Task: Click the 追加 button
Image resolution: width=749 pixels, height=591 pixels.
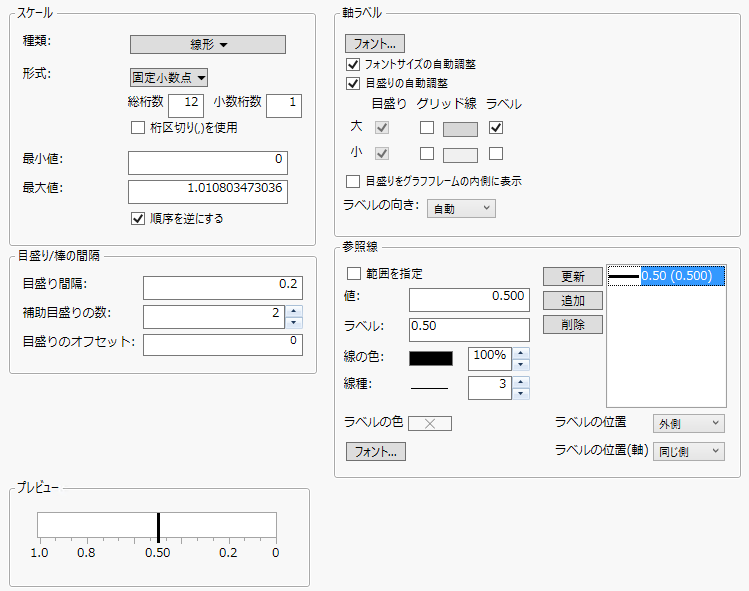Action: (x=573, y=301)
